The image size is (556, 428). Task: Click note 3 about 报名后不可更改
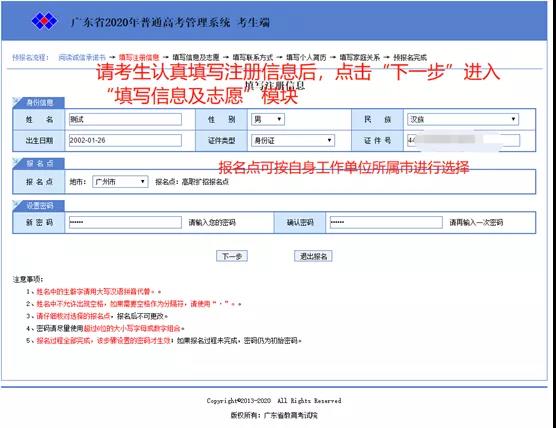click(x=97, y=316)
